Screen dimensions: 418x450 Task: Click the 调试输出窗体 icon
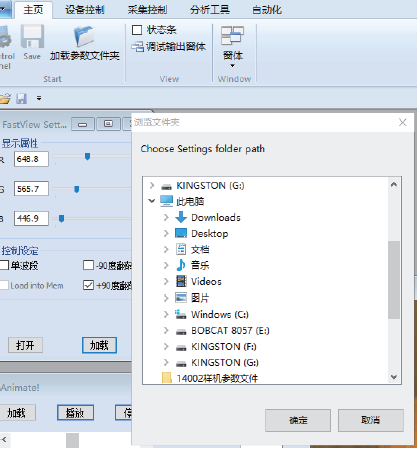pyautogui.click(x=137, y=47)
